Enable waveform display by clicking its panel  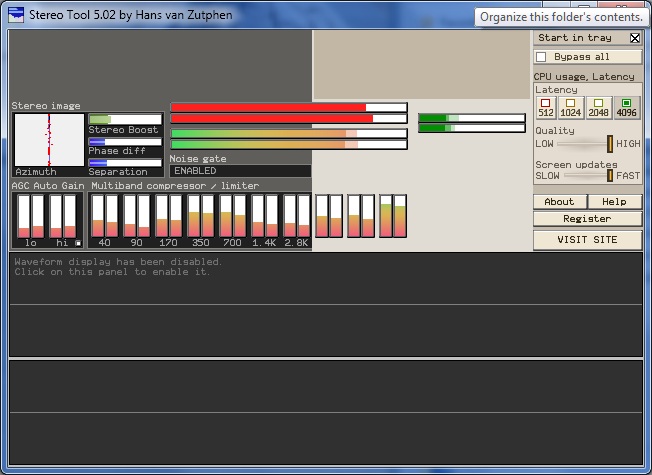326,304
